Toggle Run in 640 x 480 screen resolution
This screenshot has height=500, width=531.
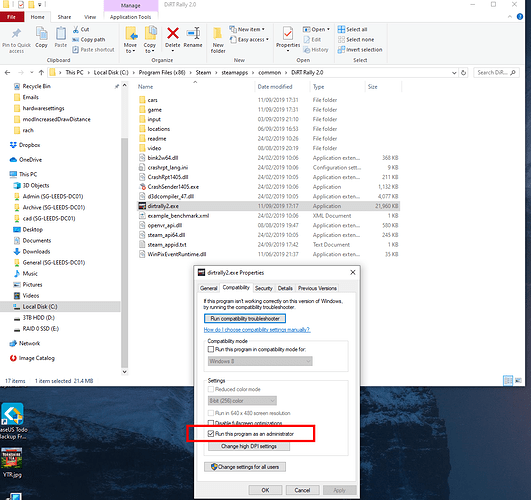(x=211, y=413)
